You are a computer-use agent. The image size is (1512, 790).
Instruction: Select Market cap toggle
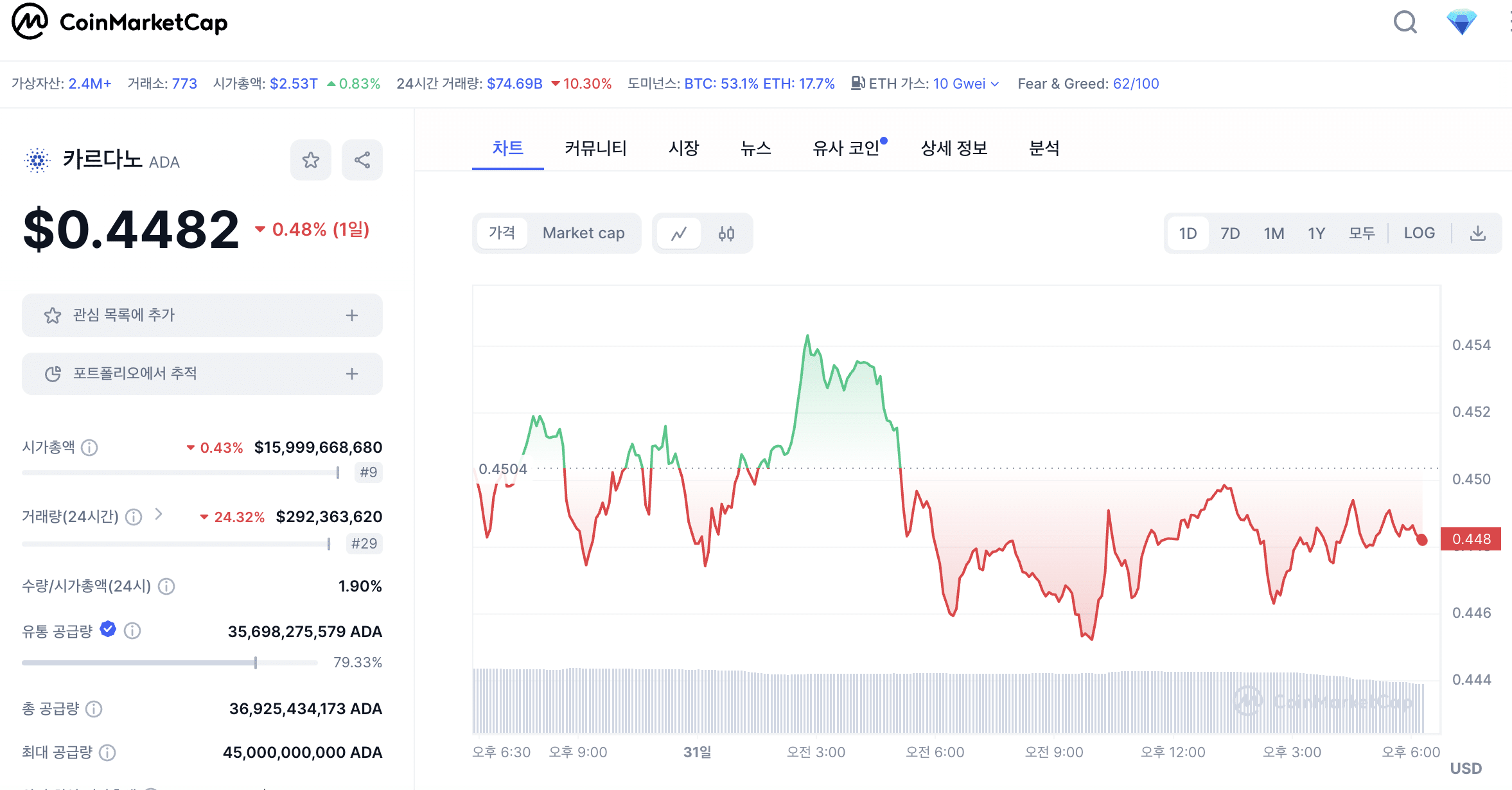(583, 233)
